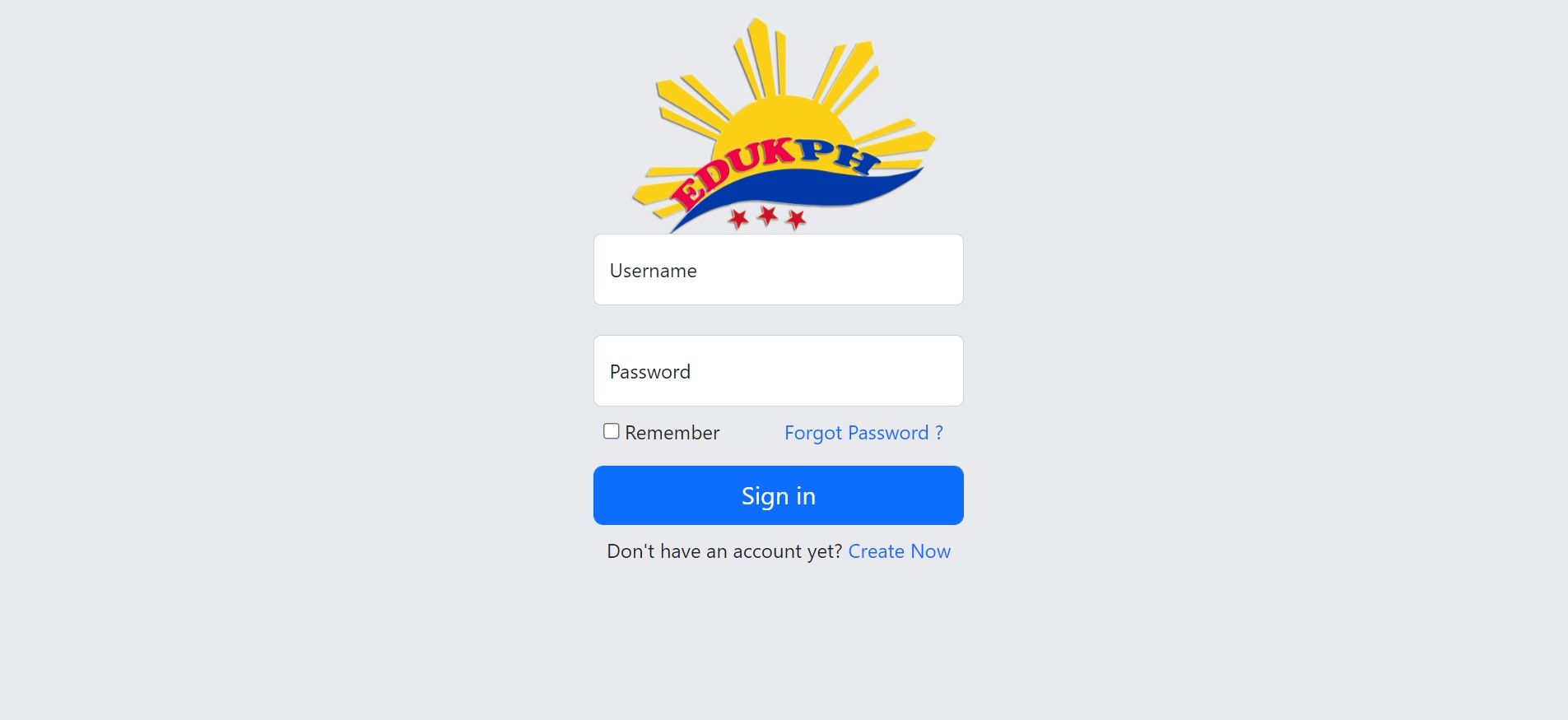Viewport: 1568px width, 720px height.
Task: Click the Username placeholder text
Action: 653,271
